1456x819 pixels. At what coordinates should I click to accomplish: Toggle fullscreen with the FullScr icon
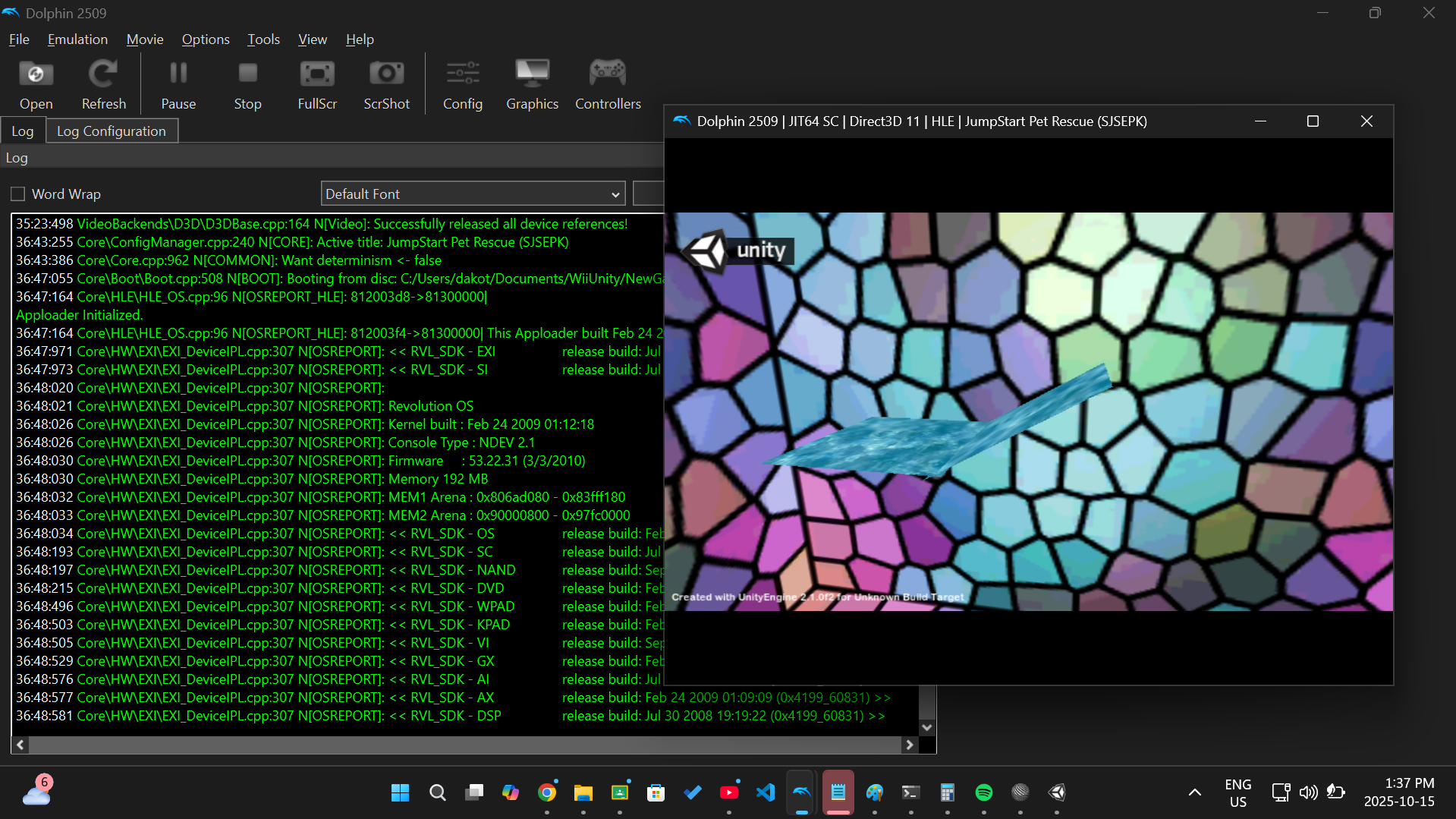(x=317, y=84)
